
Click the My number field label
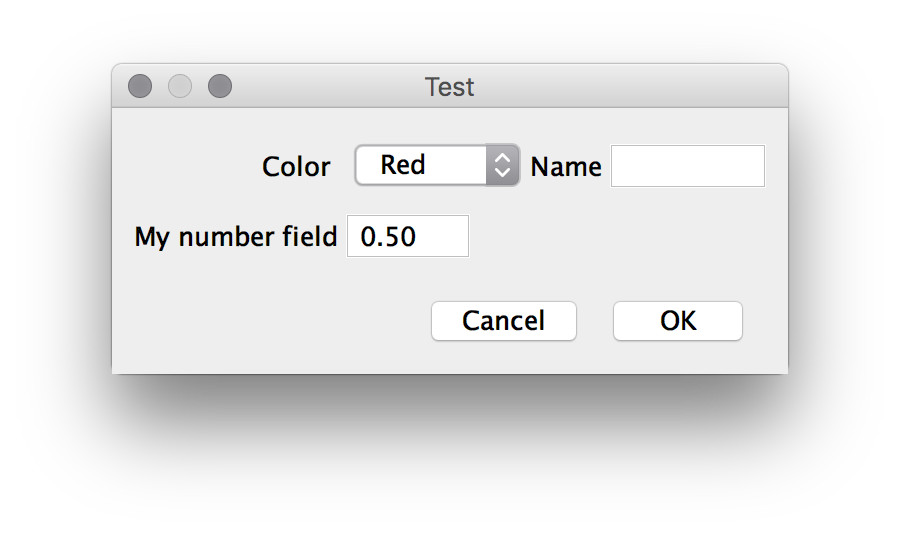tap(236, 237)
